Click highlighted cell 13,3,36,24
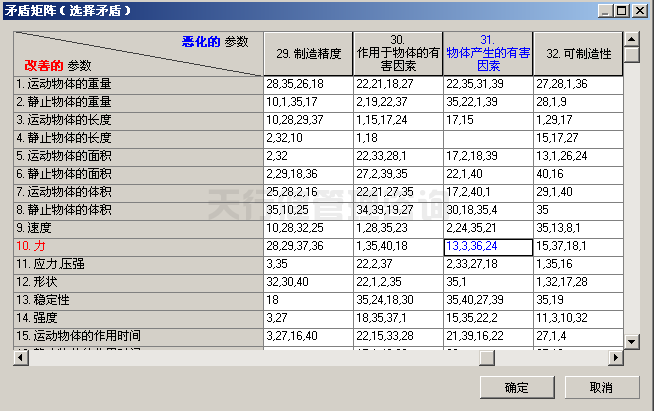Viewport: 654px width, 411px height. pyautogui.click(x=488, y=246)
